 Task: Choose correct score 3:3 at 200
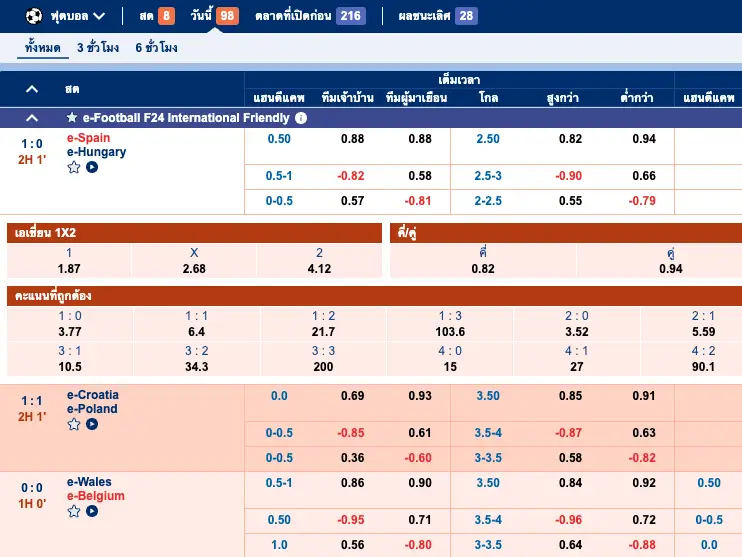(323, 359)
